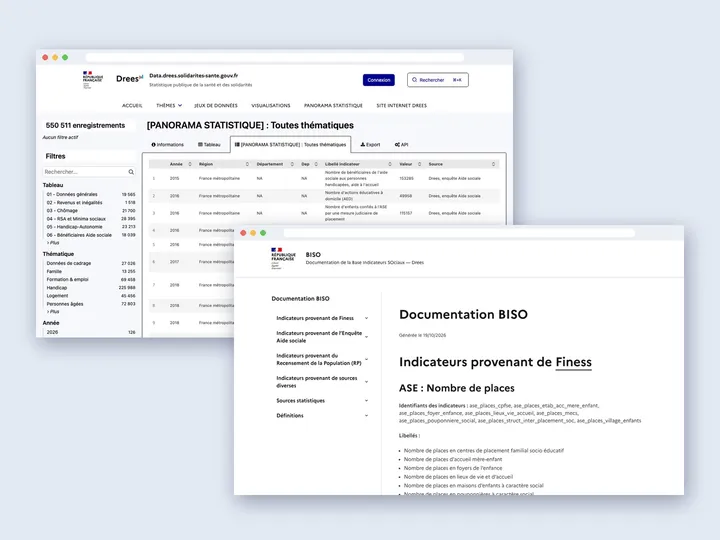Filter thématique Personnes âgées
The width and height of the screenshot is (720, 540).
coord(90,304)
